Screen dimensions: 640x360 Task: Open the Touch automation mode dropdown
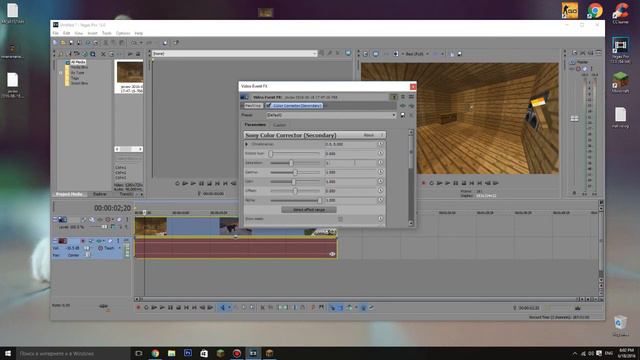coord(120,248)
